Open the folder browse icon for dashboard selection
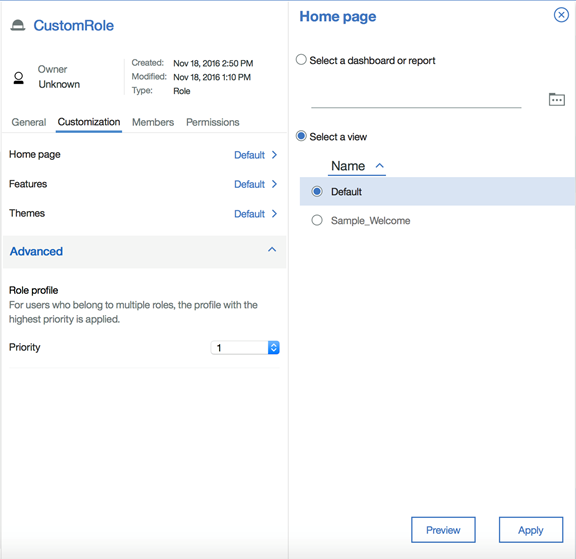This screenshot has height=559, width=576. click(557, 99)
